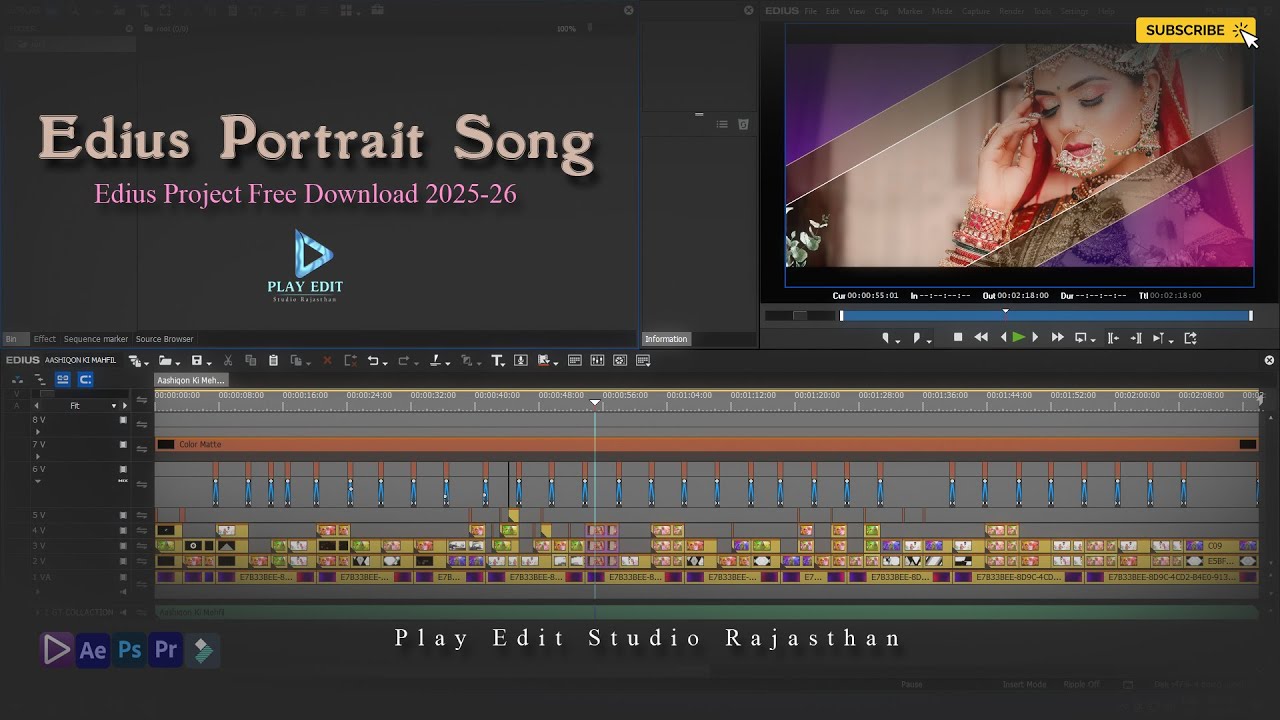The width and height of the screenshot is (1280, 720).
Task: Toggle the 4 V track mute box
Action: (123, 530)
